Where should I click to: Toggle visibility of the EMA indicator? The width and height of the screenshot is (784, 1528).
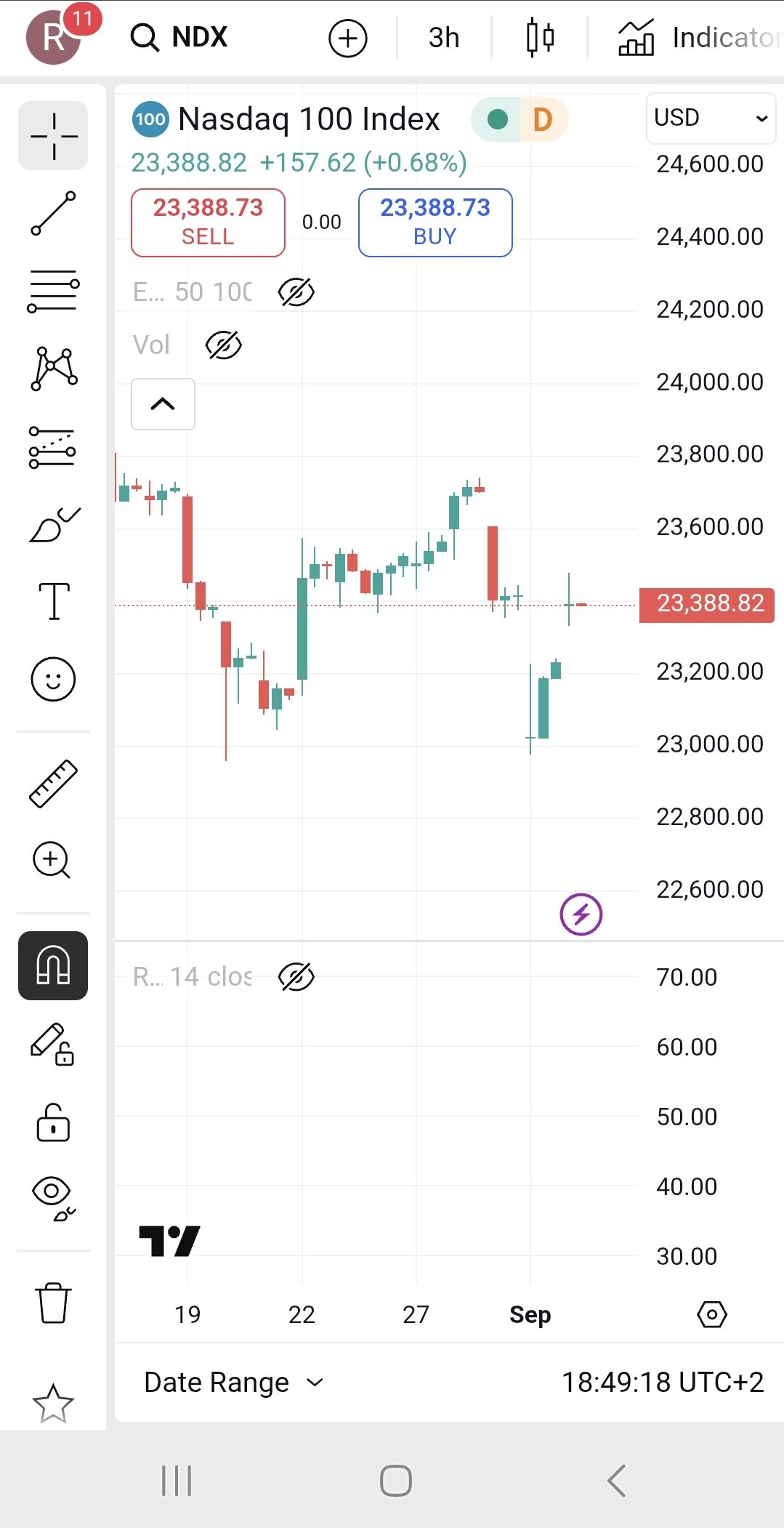[296, 292]
